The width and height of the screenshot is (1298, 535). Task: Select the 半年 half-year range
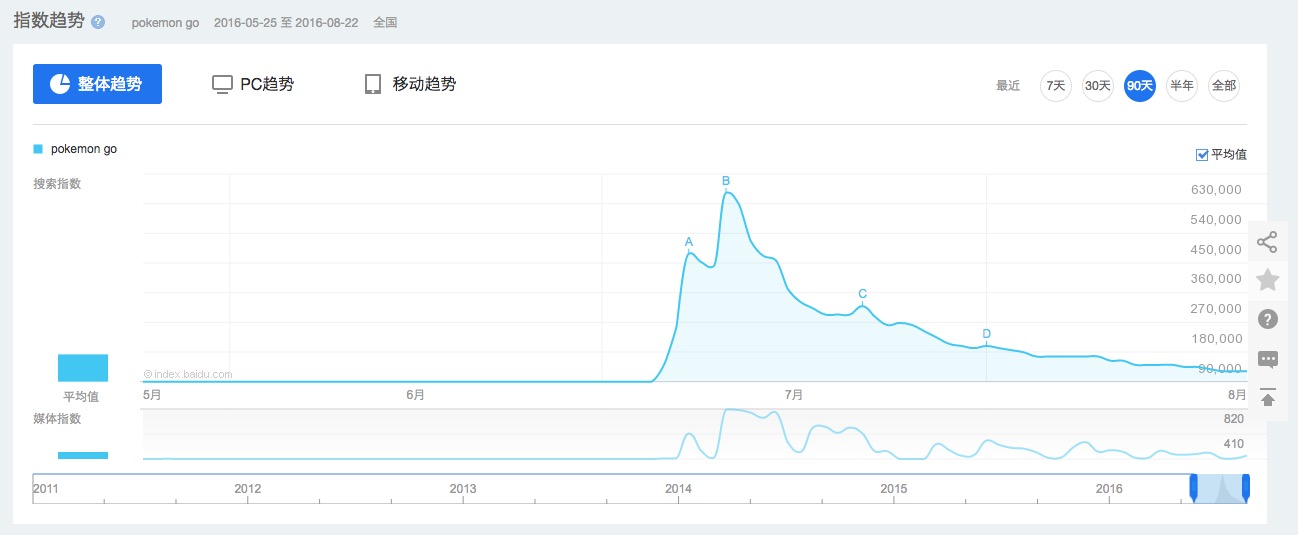click(1182, 86)
